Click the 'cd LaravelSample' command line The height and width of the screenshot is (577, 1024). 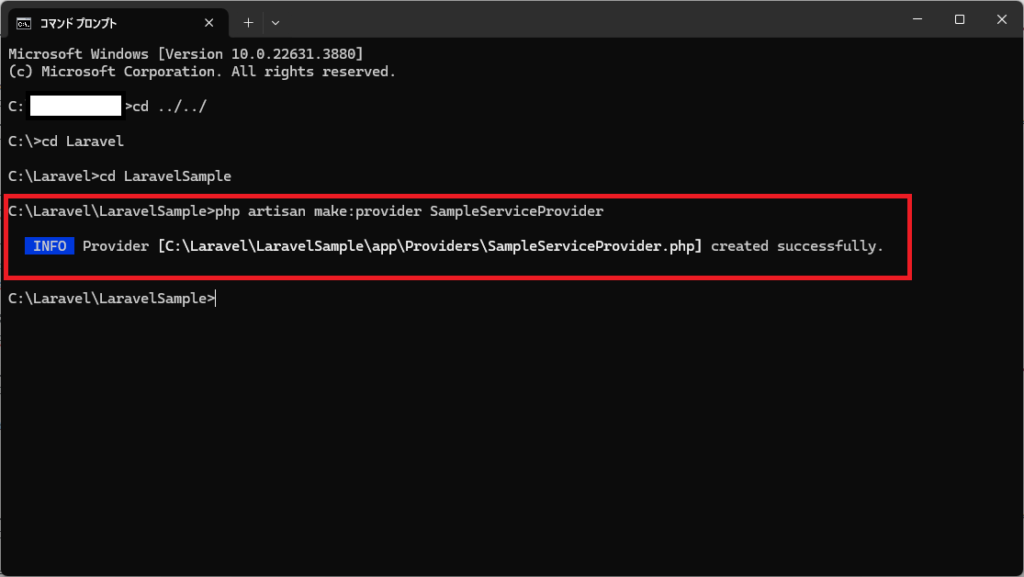tap(120, 176)
